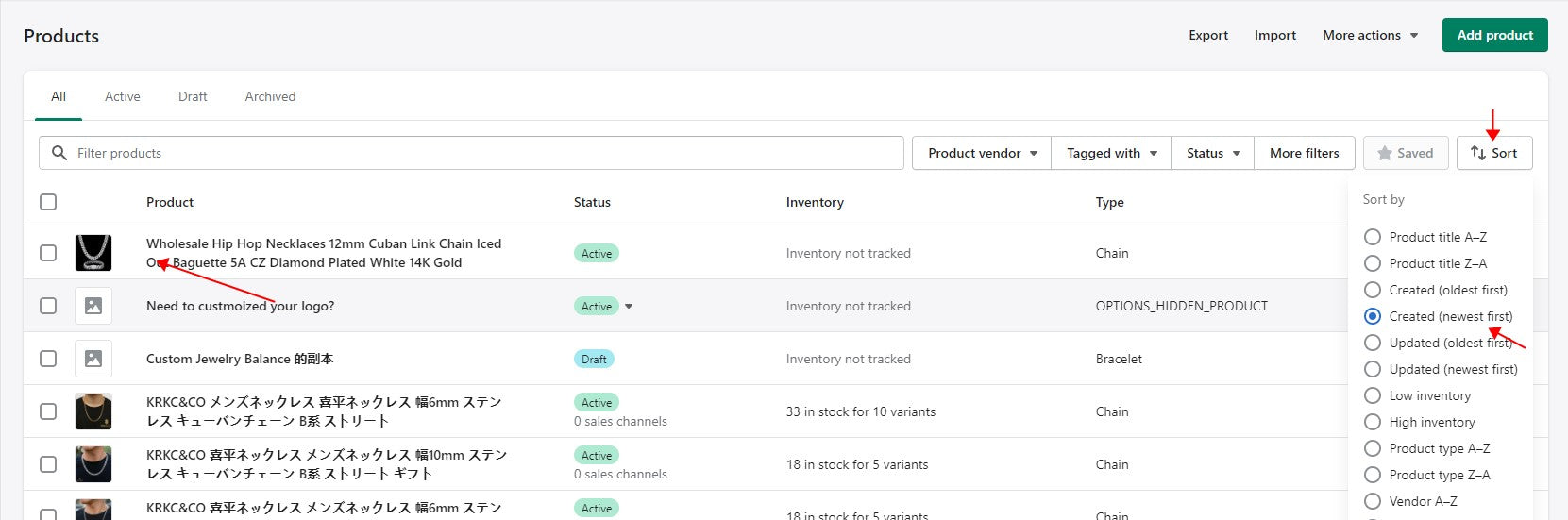This screenshot has height=520, width=1568.
Task: Open thumbnail of KRKC&CO 10mm necklace product
Action: (93, 464)
